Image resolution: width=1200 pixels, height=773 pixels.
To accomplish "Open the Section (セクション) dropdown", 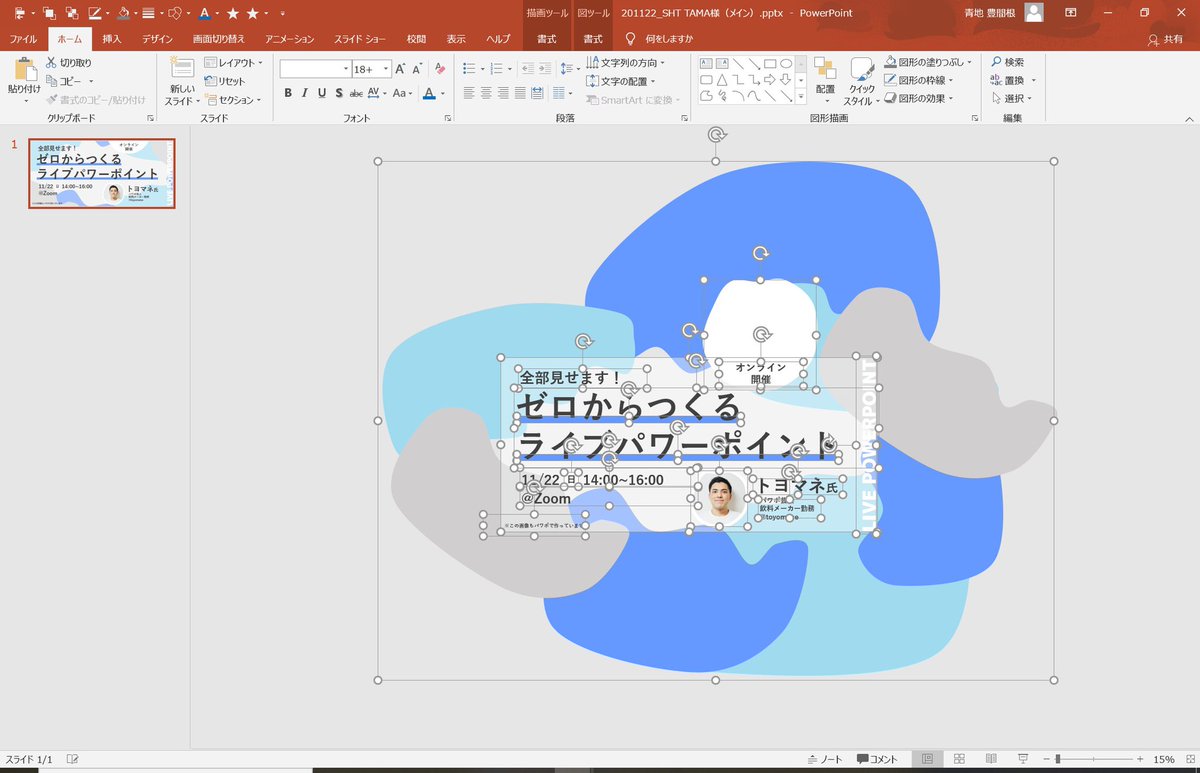I will coord(233,100).
